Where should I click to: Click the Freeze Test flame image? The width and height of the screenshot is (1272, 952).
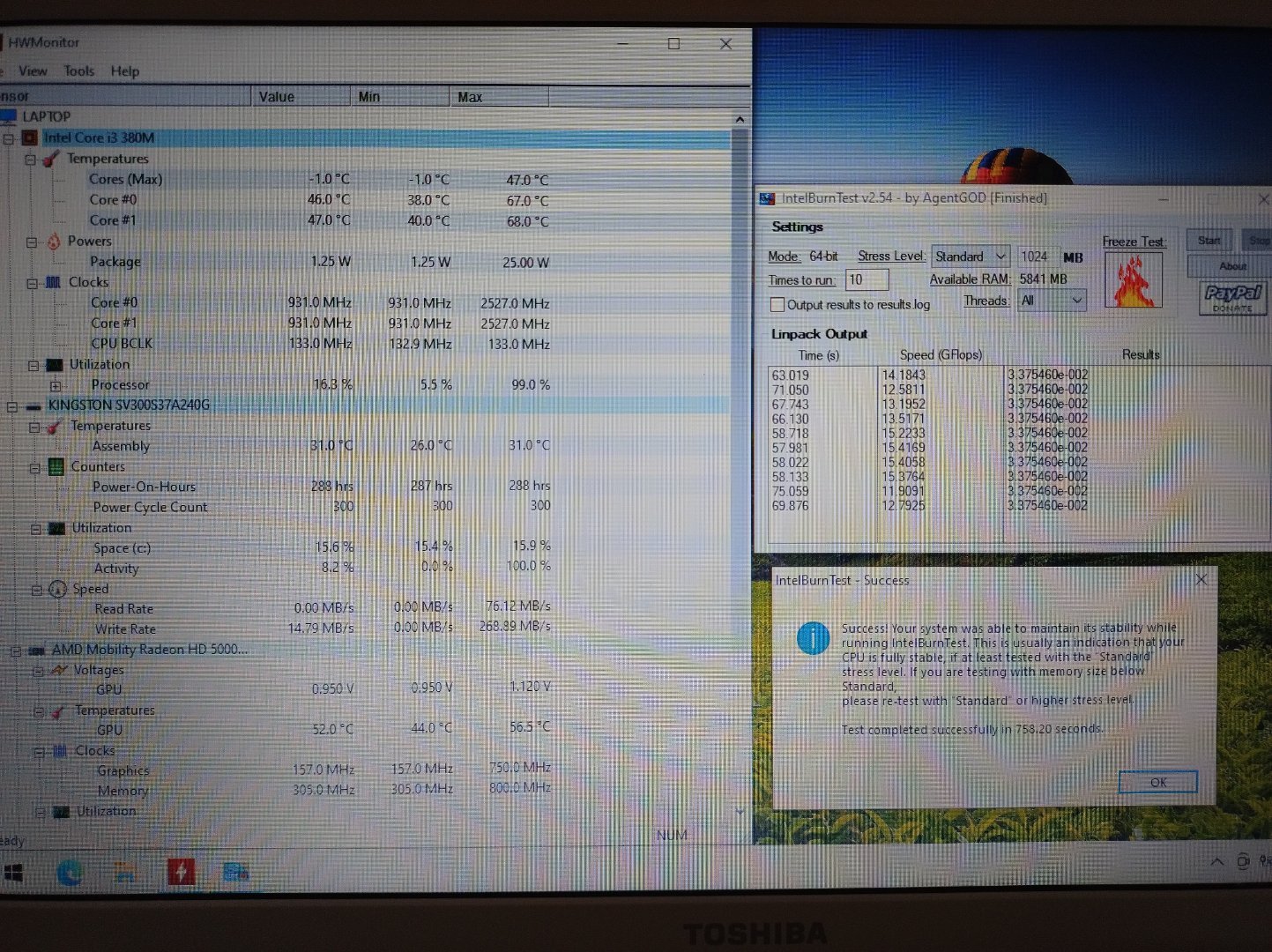pyautogui.click(x=1134, y=279)
